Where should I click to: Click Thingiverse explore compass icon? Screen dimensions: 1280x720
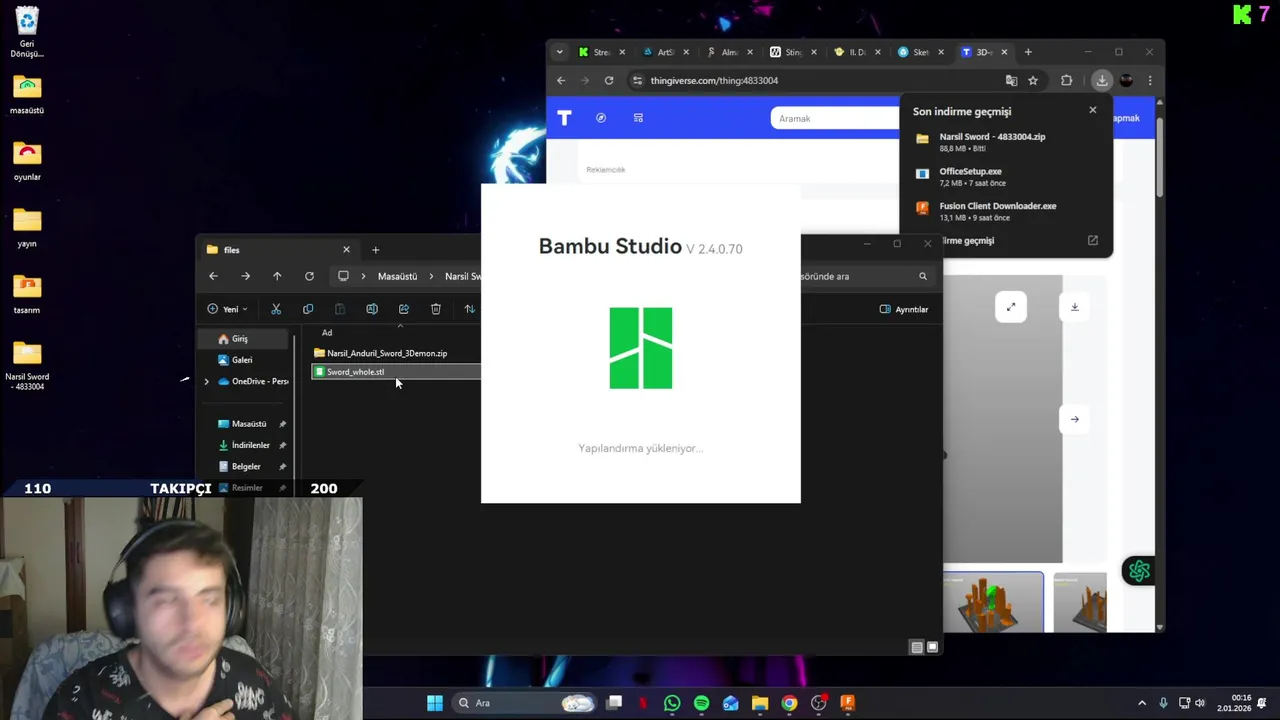(x=601, y=118)
